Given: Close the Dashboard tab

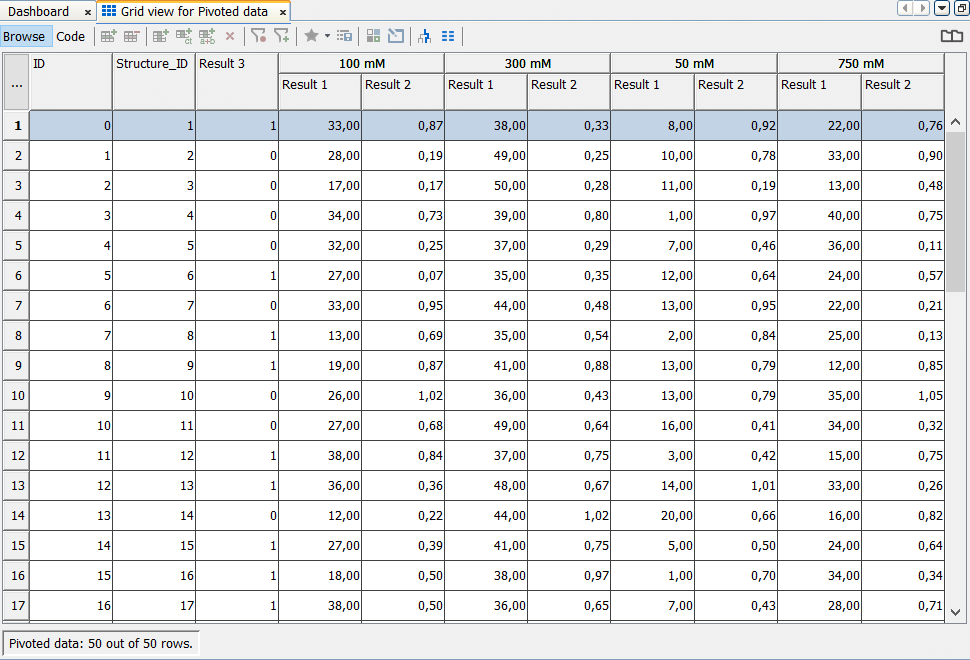Looking at the screenshot, I should (88, 13).
